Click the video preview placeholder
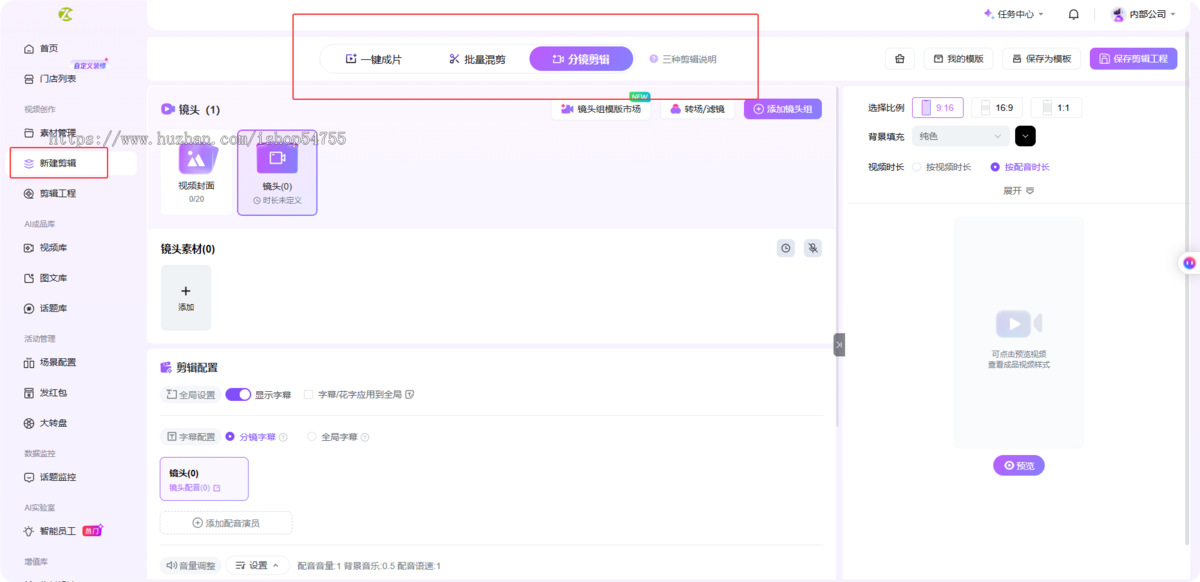The height and width of the screenshot is (582, 1200). click(x=1018, y=332)
